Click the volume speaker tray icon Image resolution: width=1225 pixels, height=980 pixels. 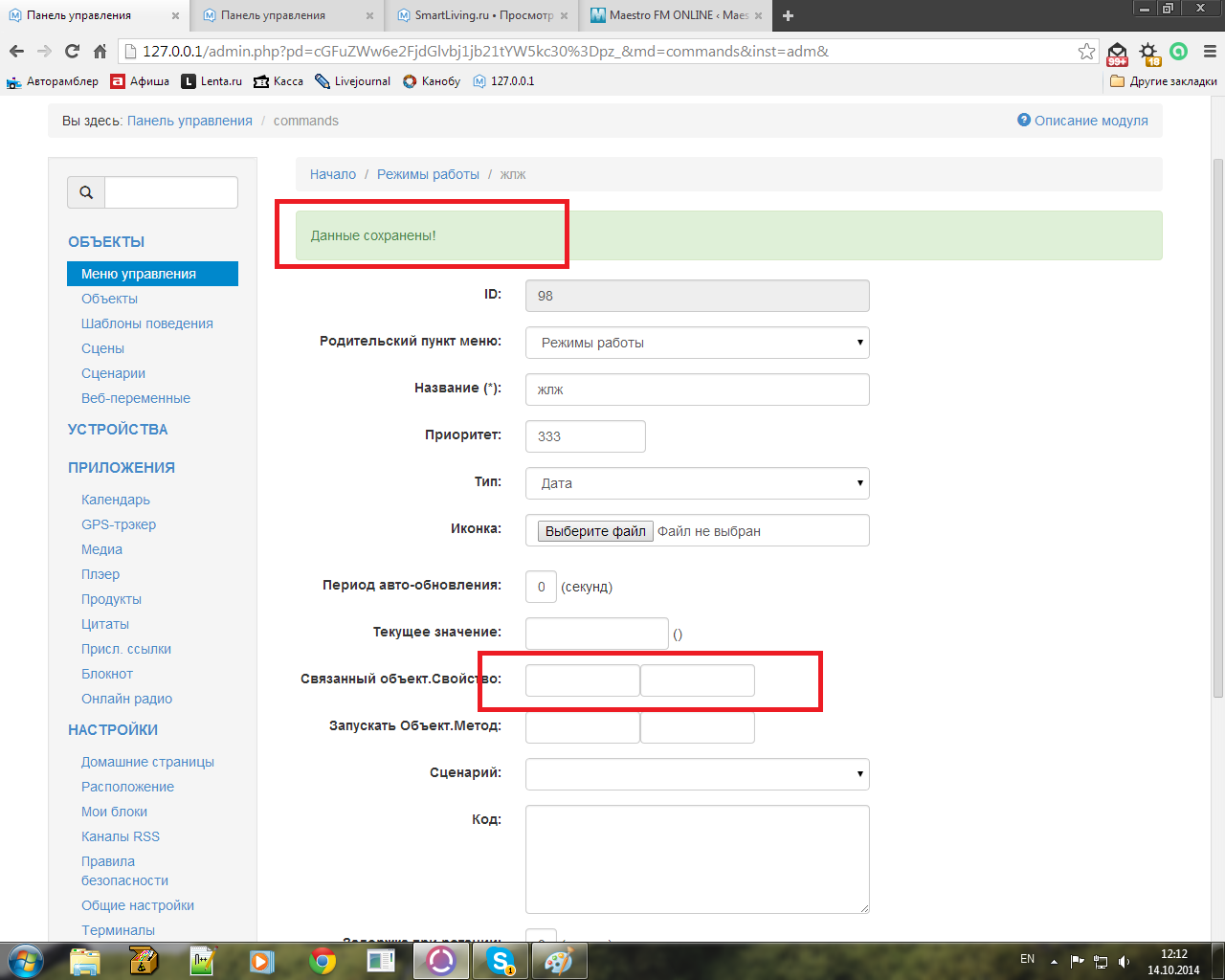pos(1125,961)
